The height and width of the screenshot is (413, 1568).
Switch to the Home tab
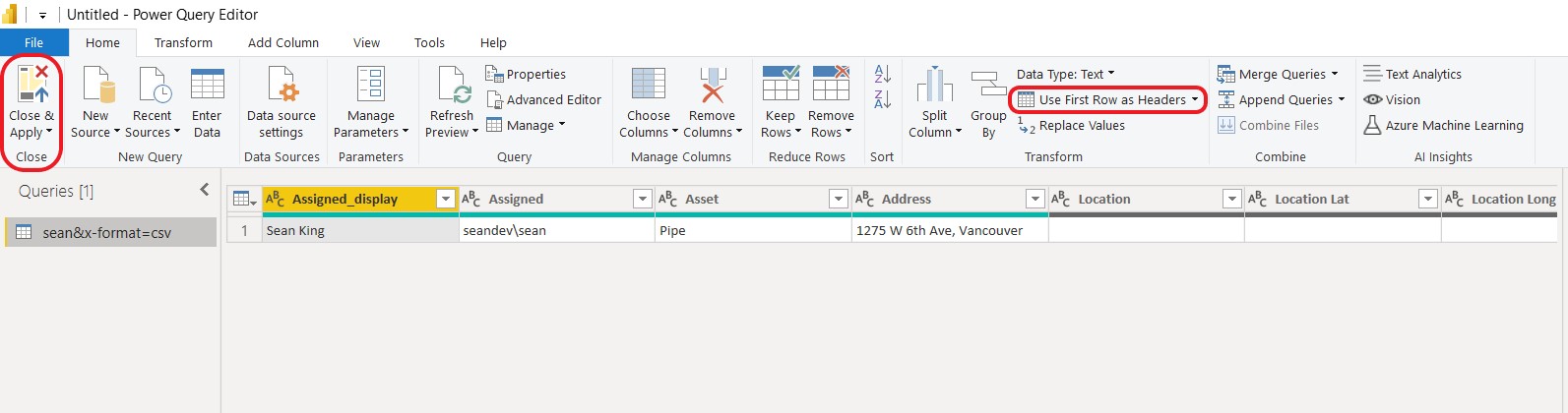click(x=102, y=42)
